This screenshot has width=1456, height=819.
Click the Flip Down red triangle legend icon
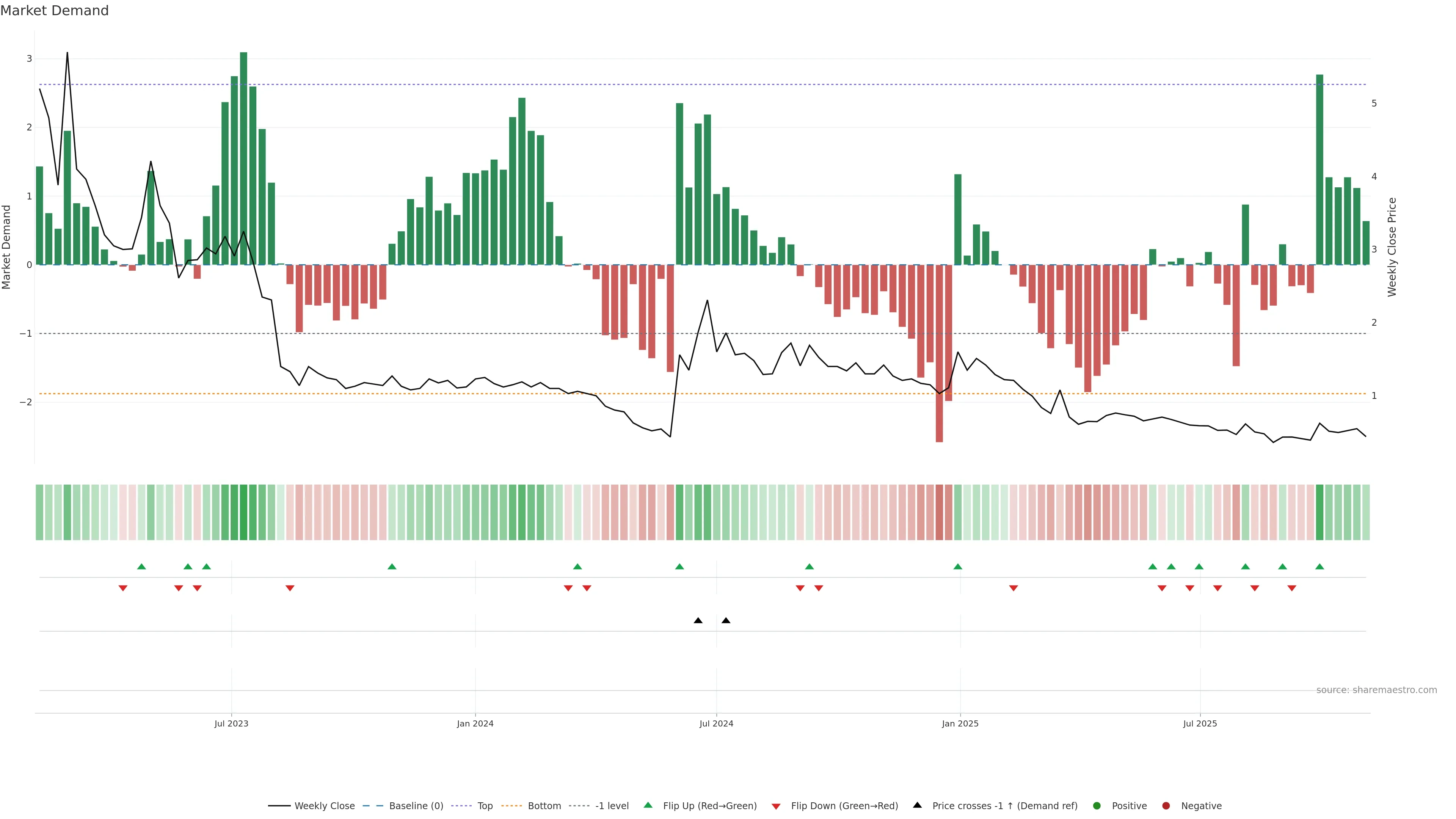pos(776,806)
